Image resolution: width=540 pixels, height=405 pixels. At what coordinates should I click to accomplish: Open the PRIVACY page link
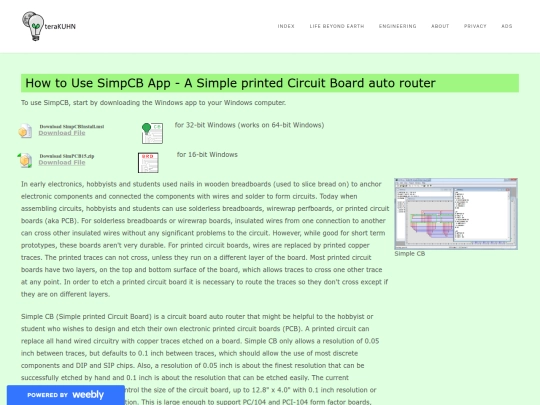point(475,26)
